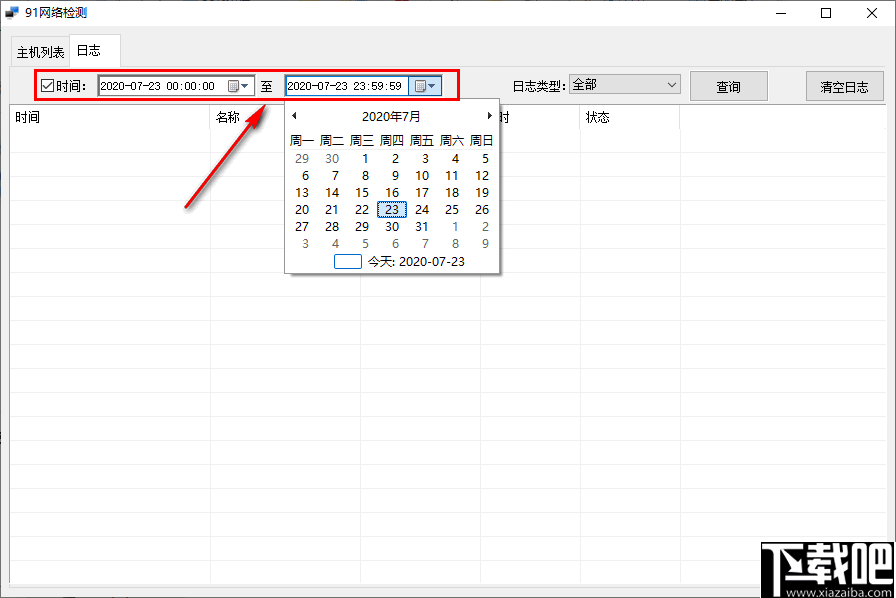896x598 pixels.
Task: Click the 2020年7月 calendar title
Action: point(391,116)
